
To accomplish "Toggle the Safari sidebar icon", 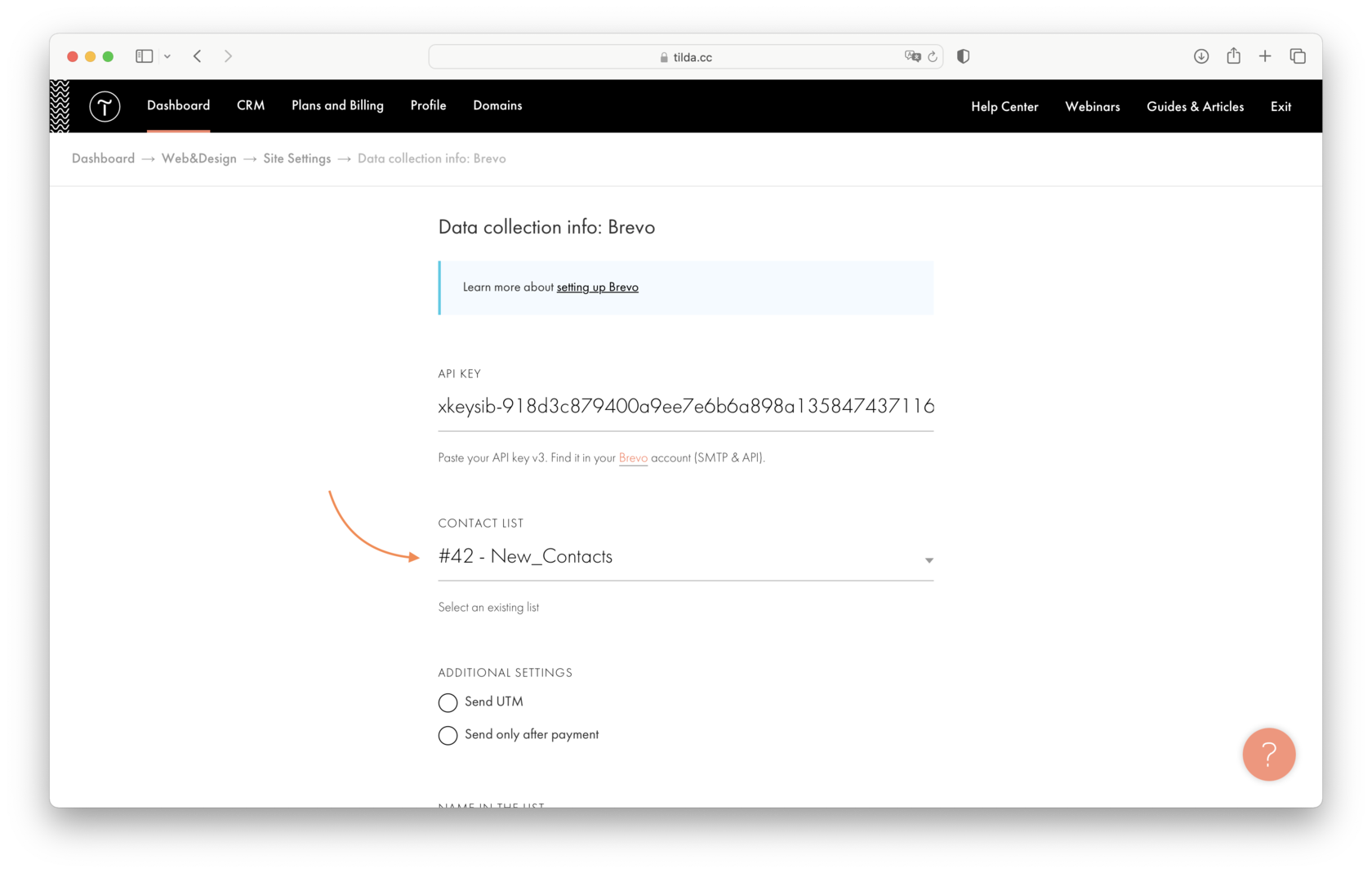I will pos(143,56).
